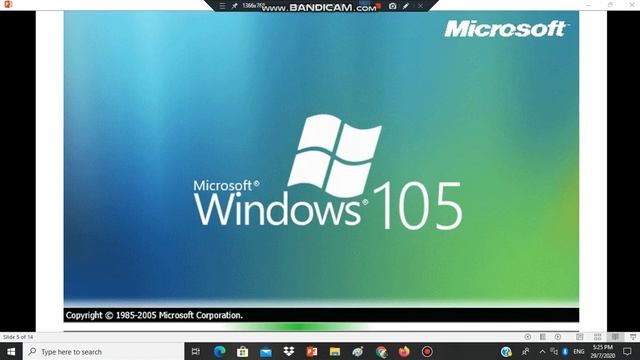Image resolution: width=640 pixels, height=360 pixels.
Task: Open Microsoft Store from taskbar
Action: (x=242, y=351)
